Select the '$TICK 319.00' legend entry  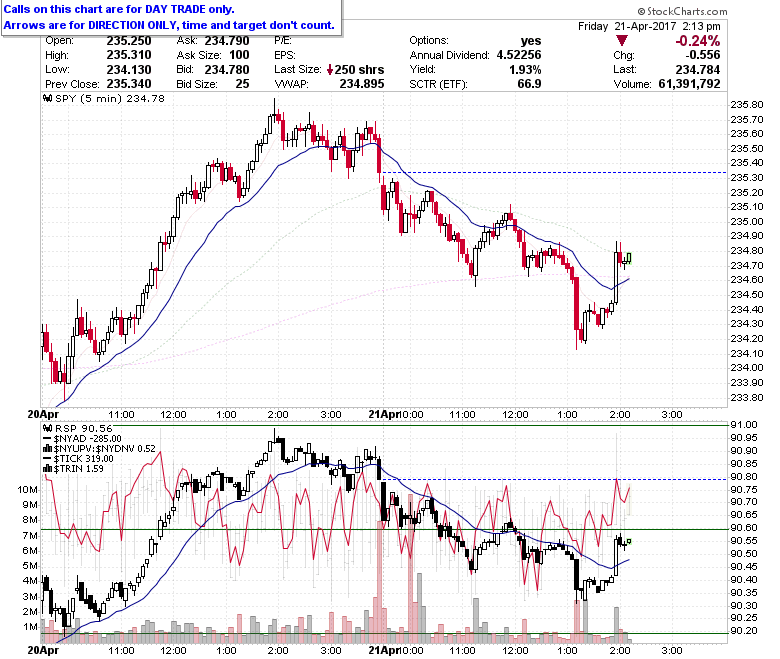84,458
